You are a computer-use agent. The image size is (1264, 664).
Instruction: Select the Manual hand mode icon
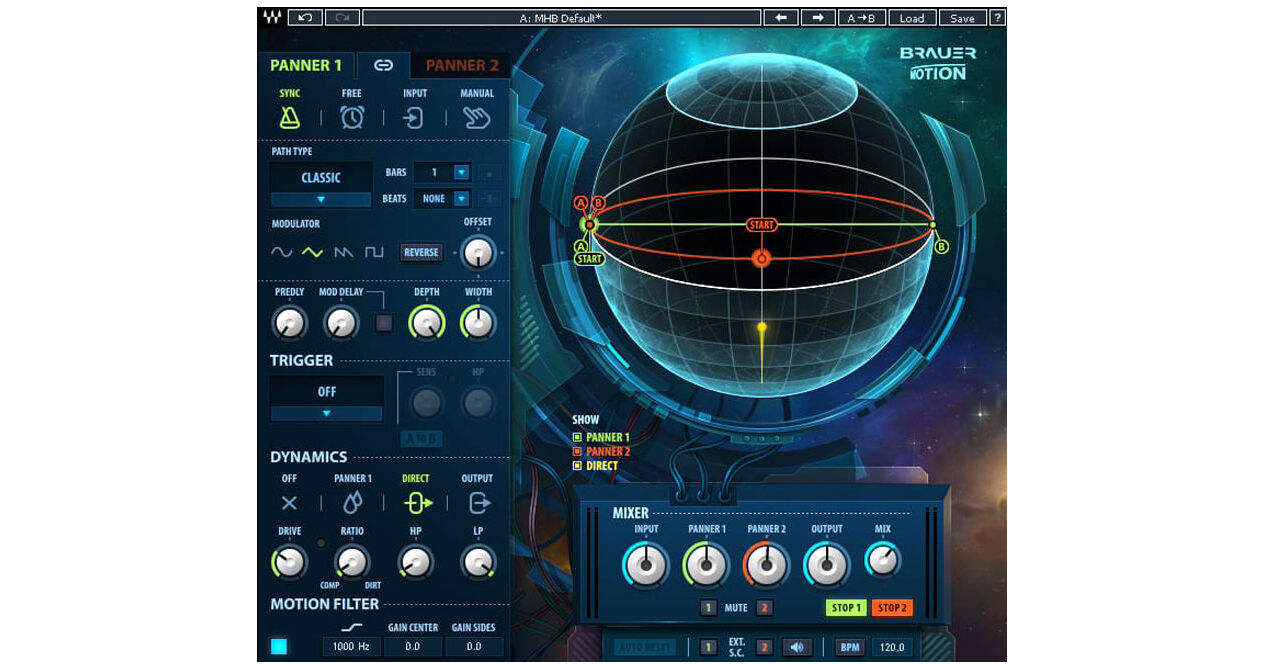[x=477, y=117]
